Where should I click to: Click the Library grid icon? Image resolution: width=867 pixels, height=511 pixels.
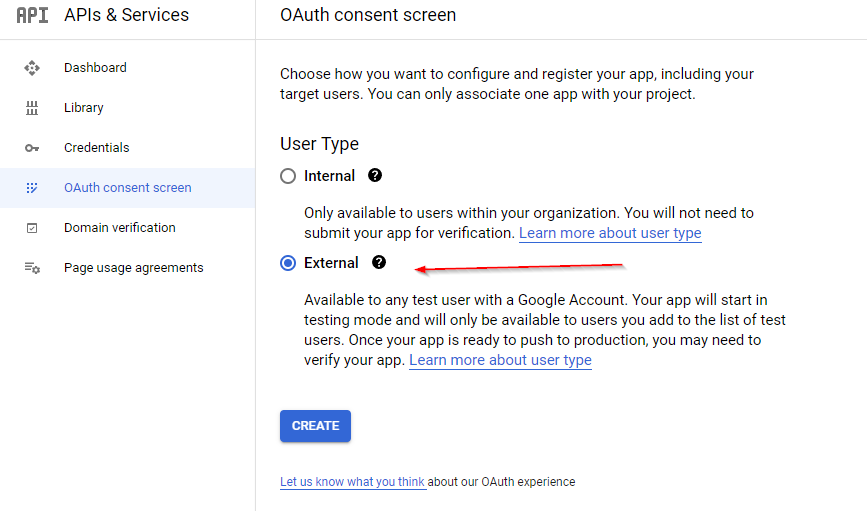32,108
